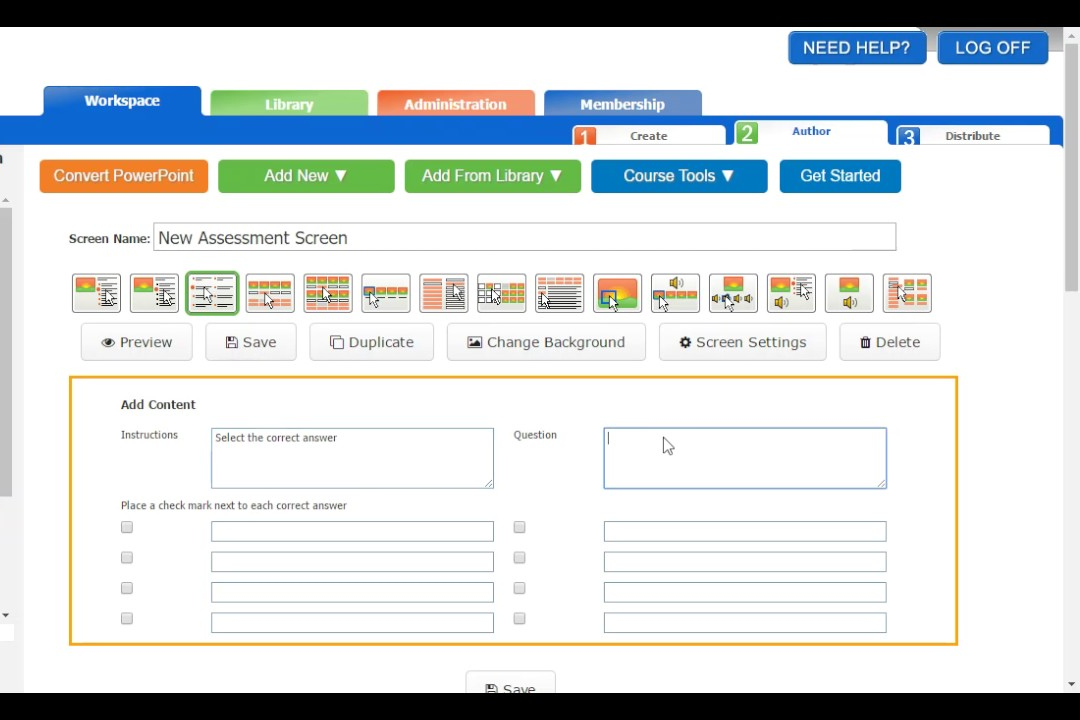
Task: Select the full-image layout template
Action: (x=617, y=292)
